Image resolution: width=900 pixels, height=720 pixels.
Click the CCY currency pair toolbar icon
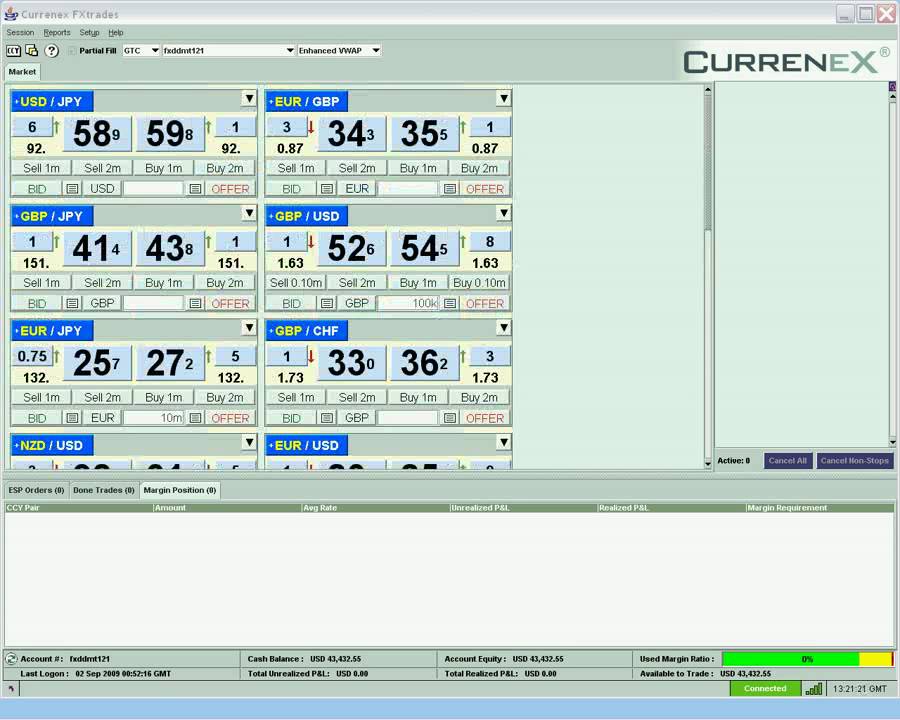[13, 51]
